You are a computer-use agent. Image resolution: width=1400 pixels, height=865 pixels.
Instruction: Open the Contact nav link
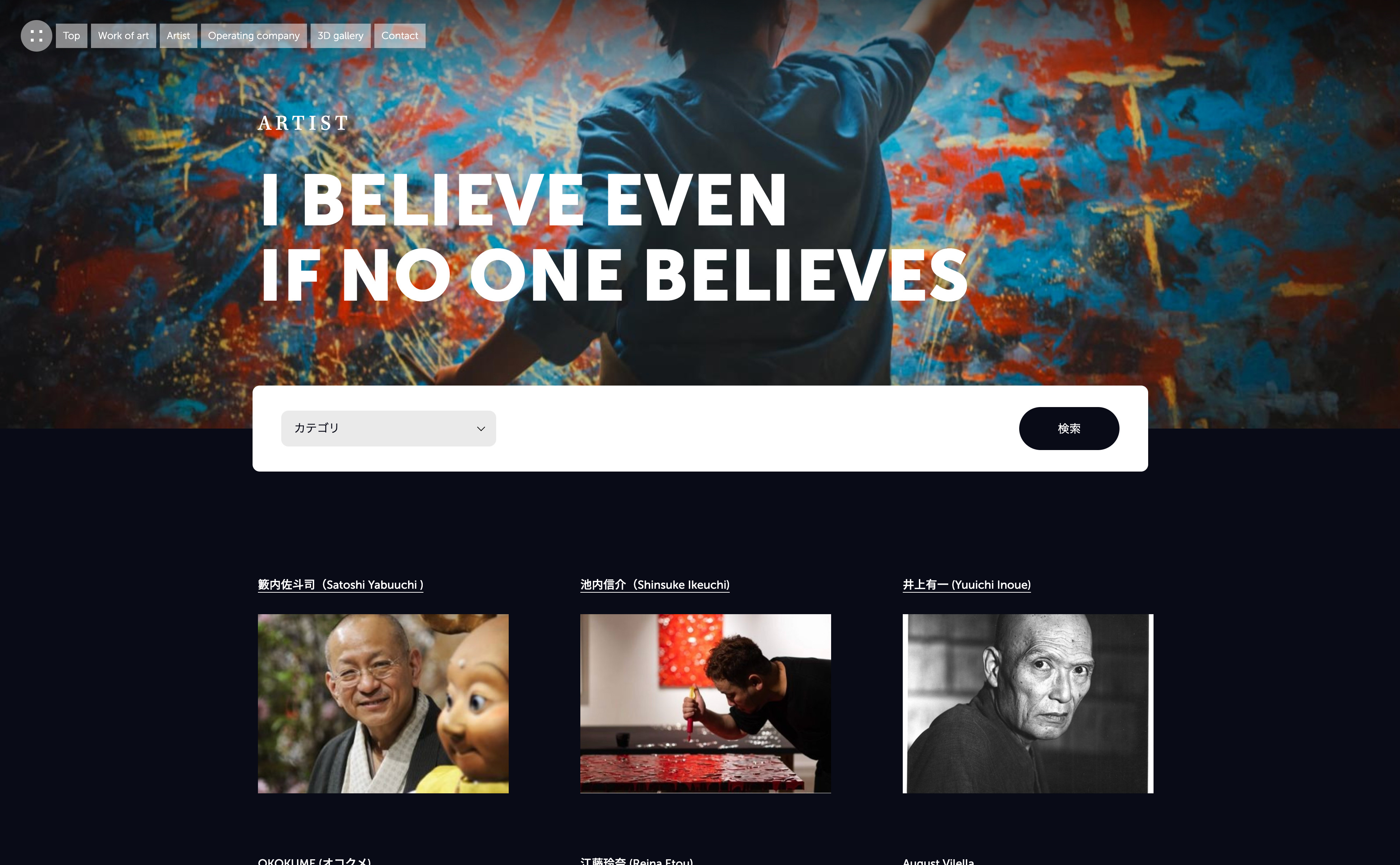400,35
